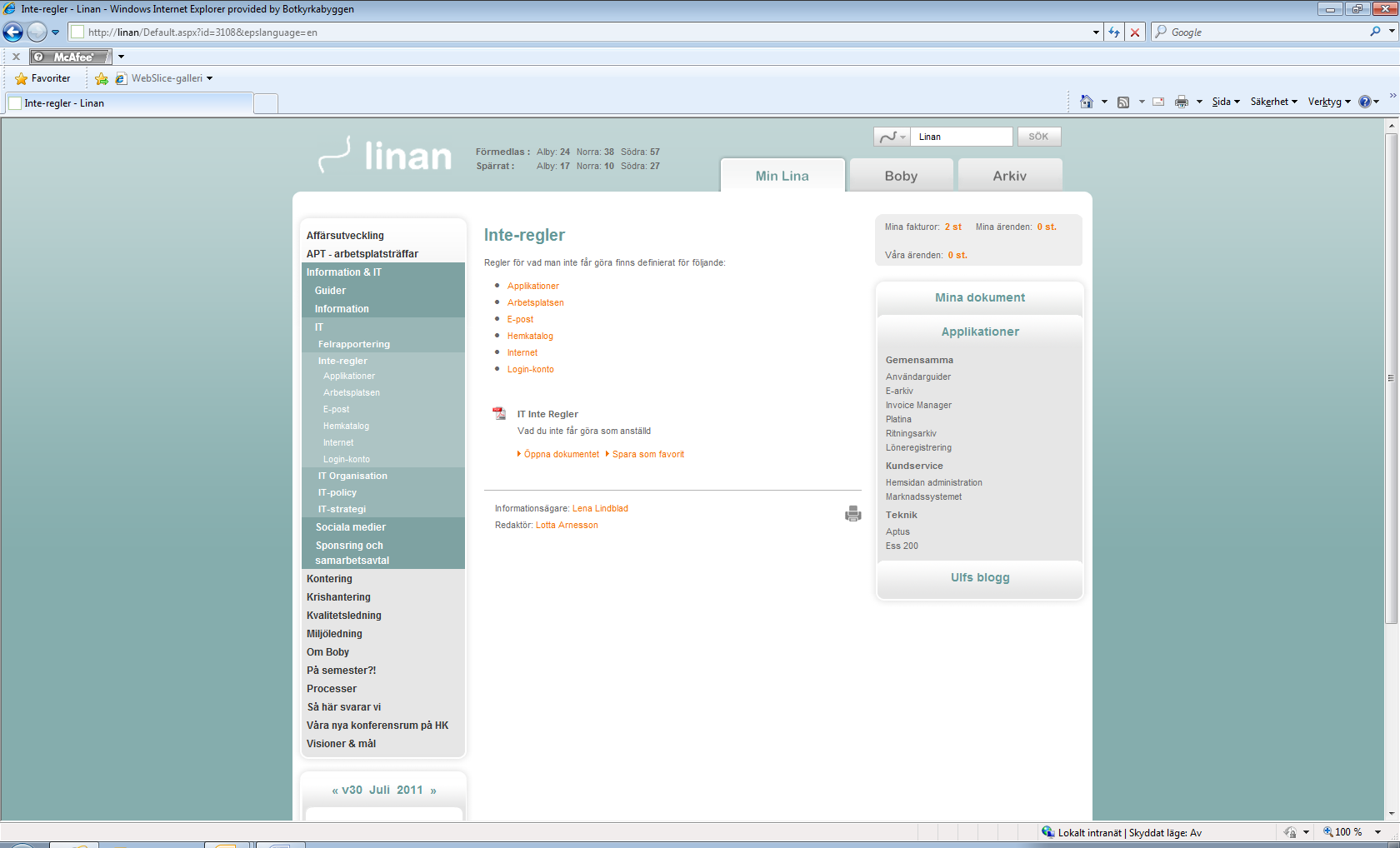Add to favorites bar star-plus icon

click(x=102, y=78)
